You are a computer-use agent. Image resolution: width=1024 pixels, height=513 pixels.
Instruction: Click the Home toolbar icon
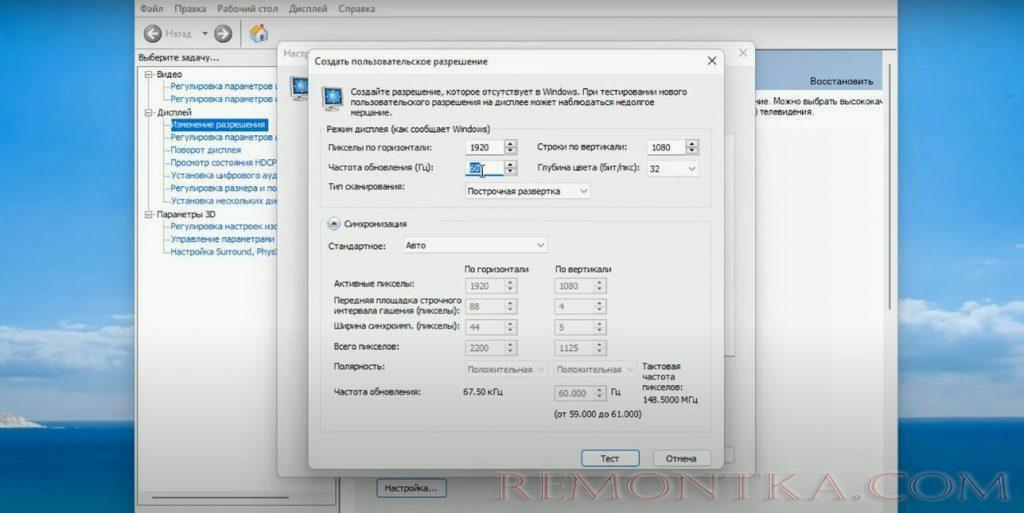point(259,33)
